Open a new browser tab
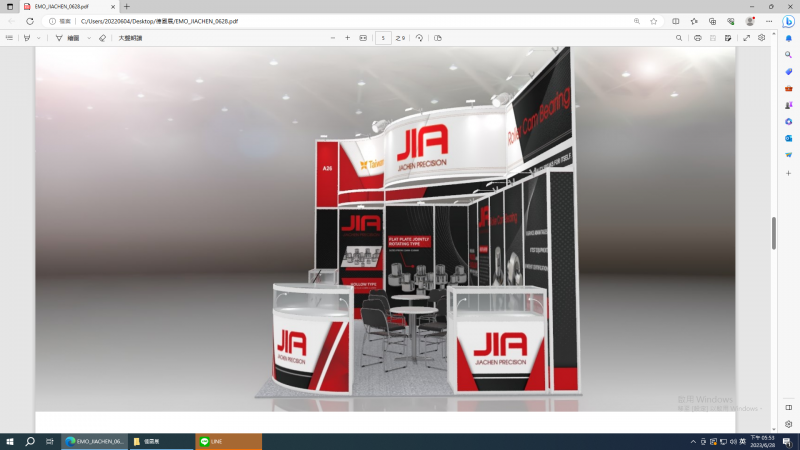800x450 pixels. click(127, 6)
